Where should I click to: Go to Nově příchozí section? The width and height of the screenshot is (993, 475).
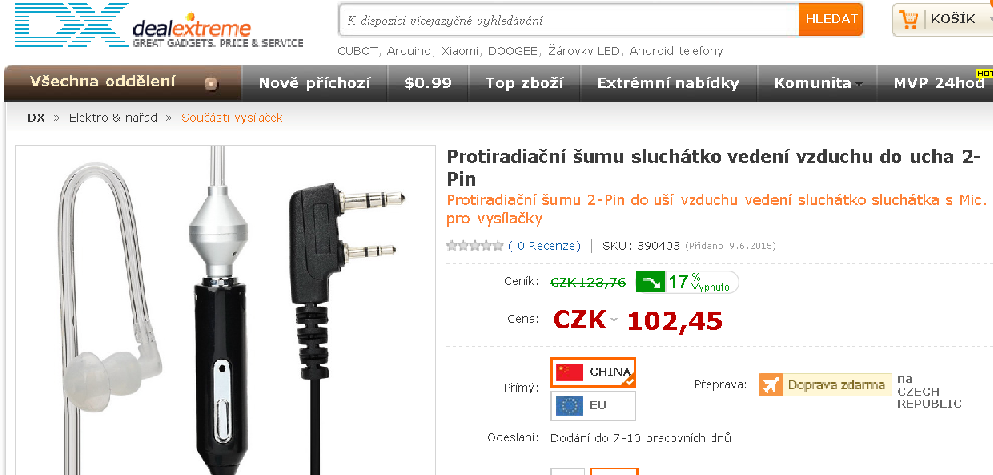[314, 83]
